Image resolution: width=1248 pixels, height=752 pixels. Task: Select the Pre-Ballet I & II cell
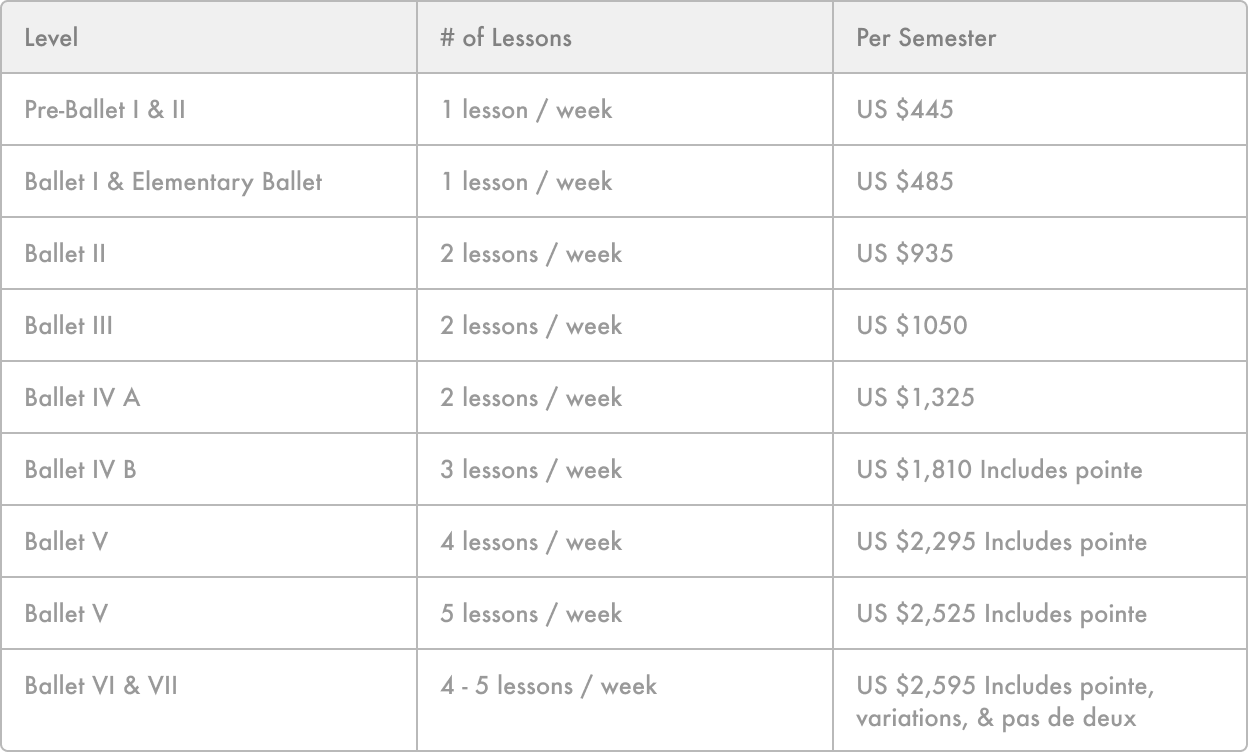coord(105,110)
